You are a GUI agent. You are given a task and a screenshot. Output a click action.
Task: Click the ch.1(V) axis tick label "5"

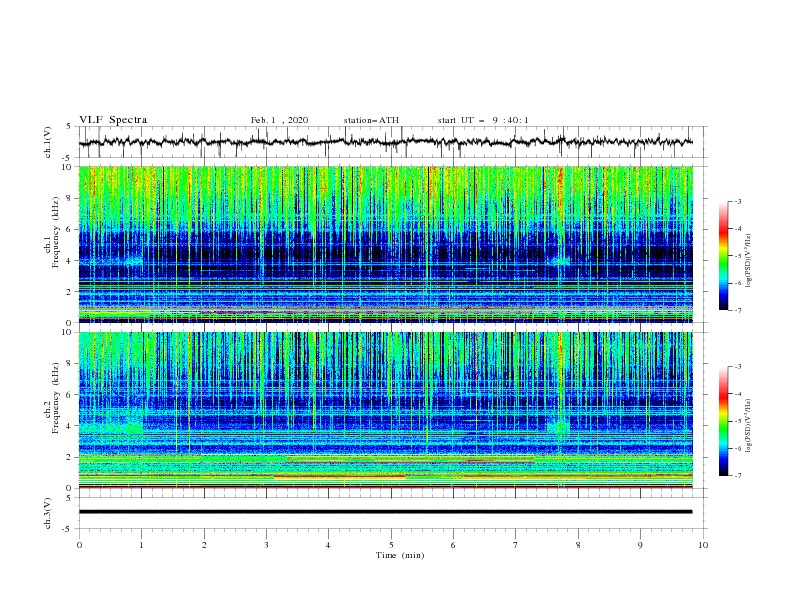coord(69,127)
